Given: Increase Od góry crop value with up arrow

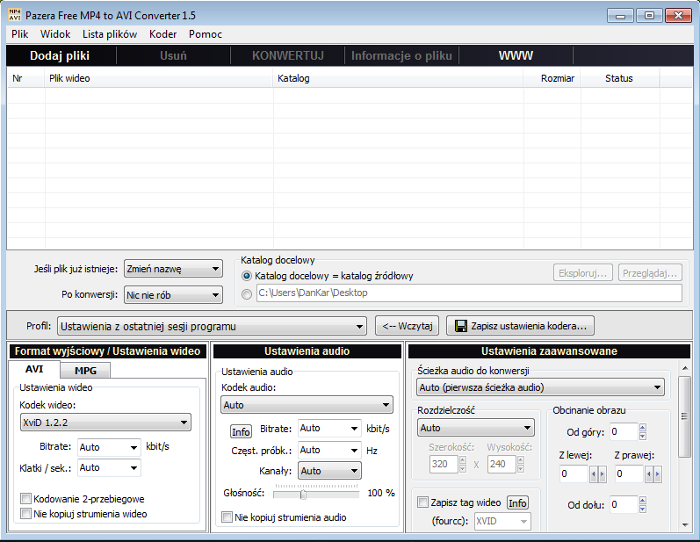Looking at the screenshot, I should pos(642,428).
